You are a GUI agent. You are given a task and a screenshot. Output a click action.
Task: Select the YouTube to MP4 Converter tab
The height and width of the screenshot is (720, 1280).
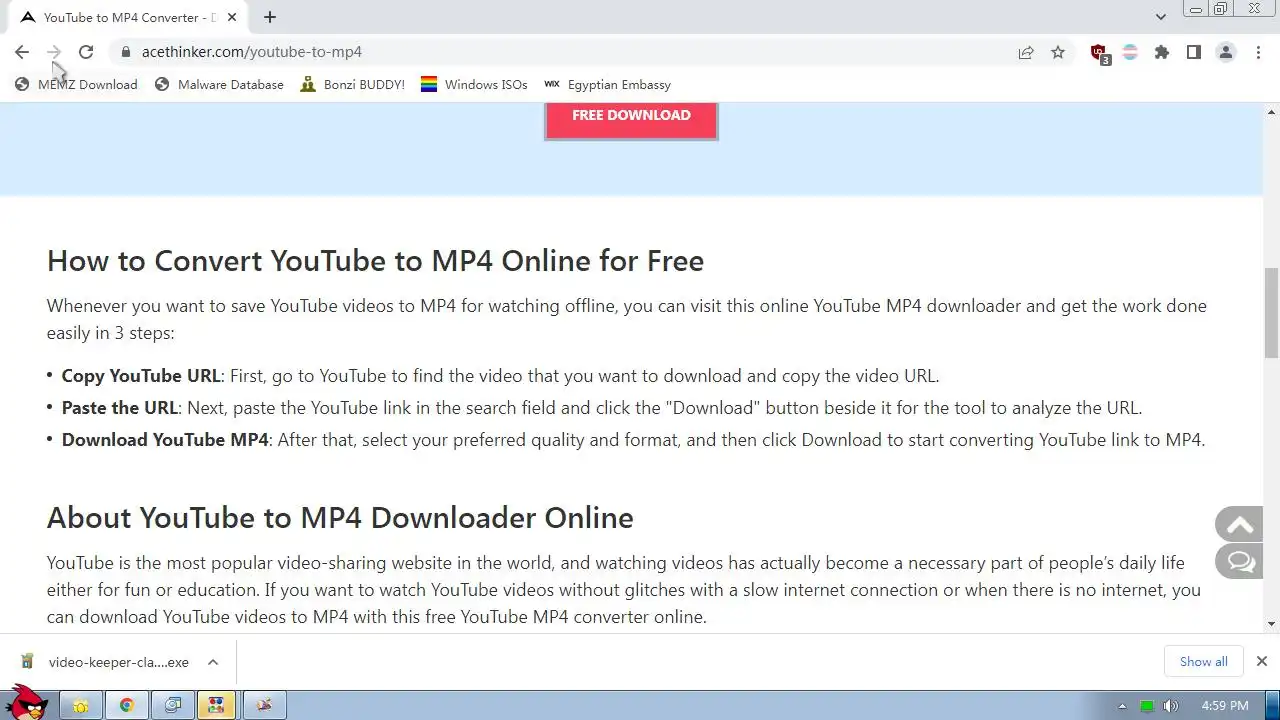127,17
